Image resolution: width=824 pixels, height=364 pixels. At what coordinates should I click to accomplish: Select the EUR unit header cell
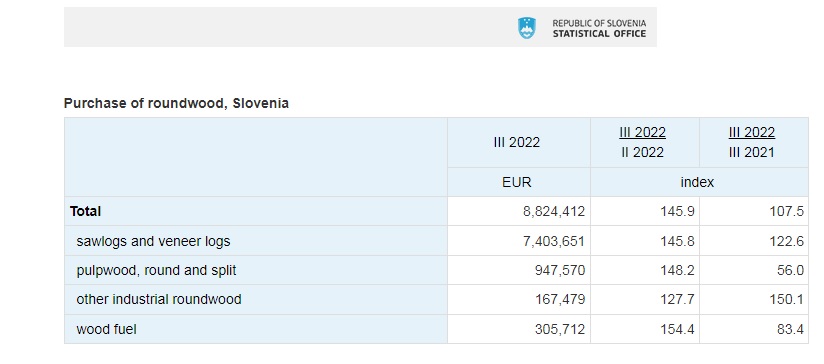pyautogui.click(x=517, y=182)
